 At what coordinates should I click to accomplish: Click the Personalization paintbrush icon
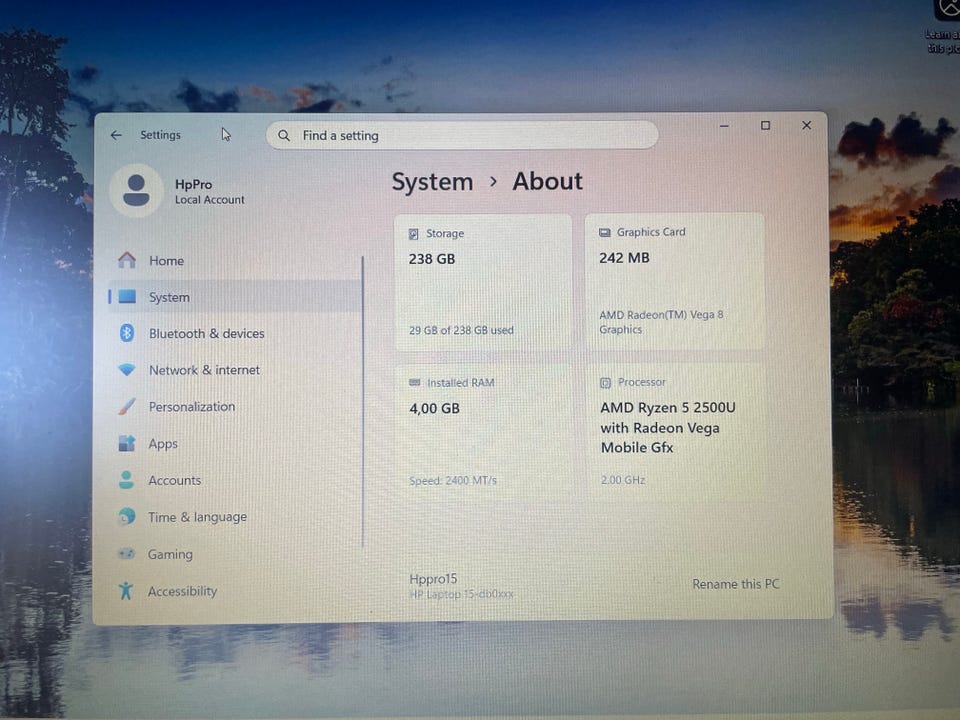point(127,407)
